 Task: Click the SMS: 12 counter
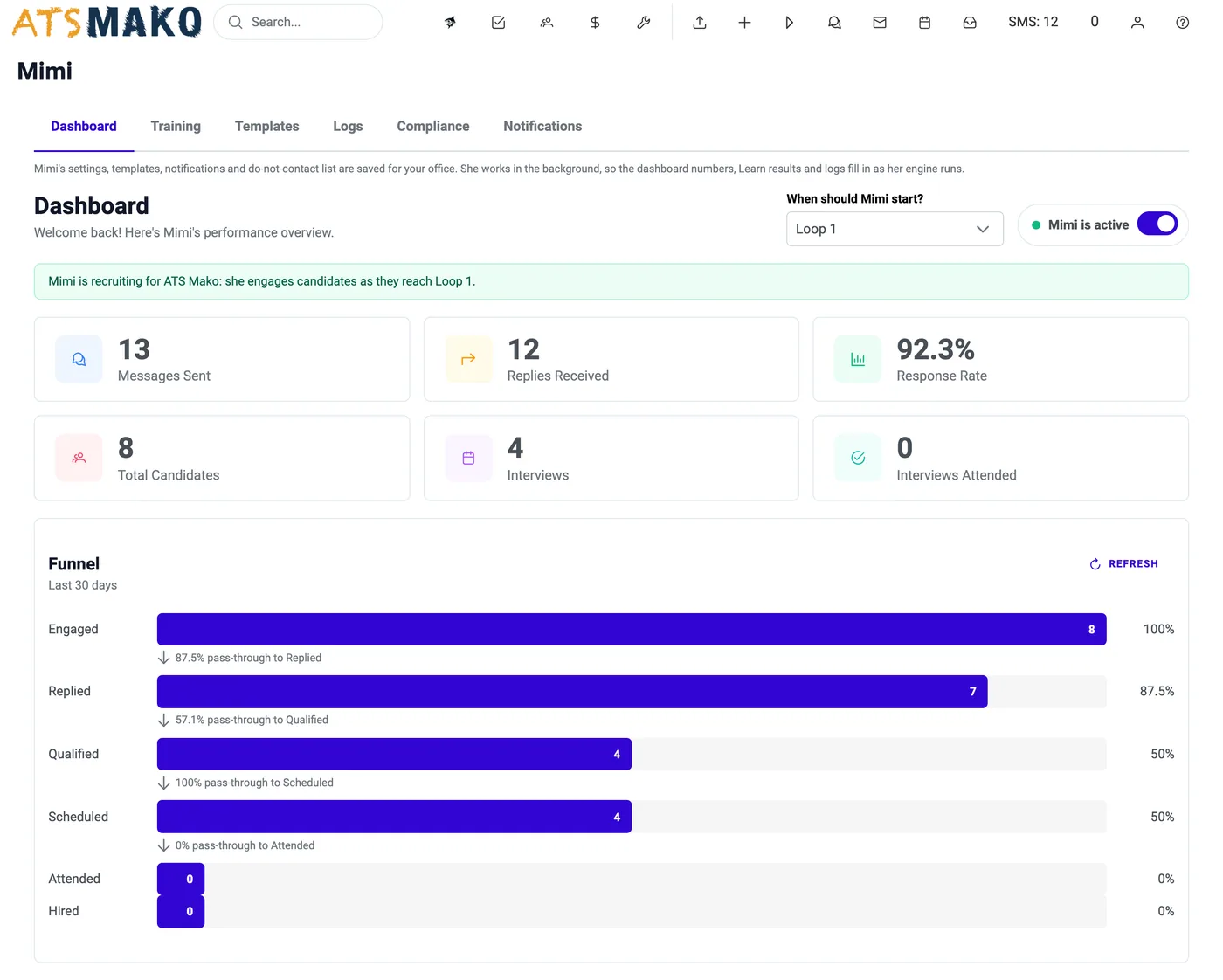[x=1033, y=22]
